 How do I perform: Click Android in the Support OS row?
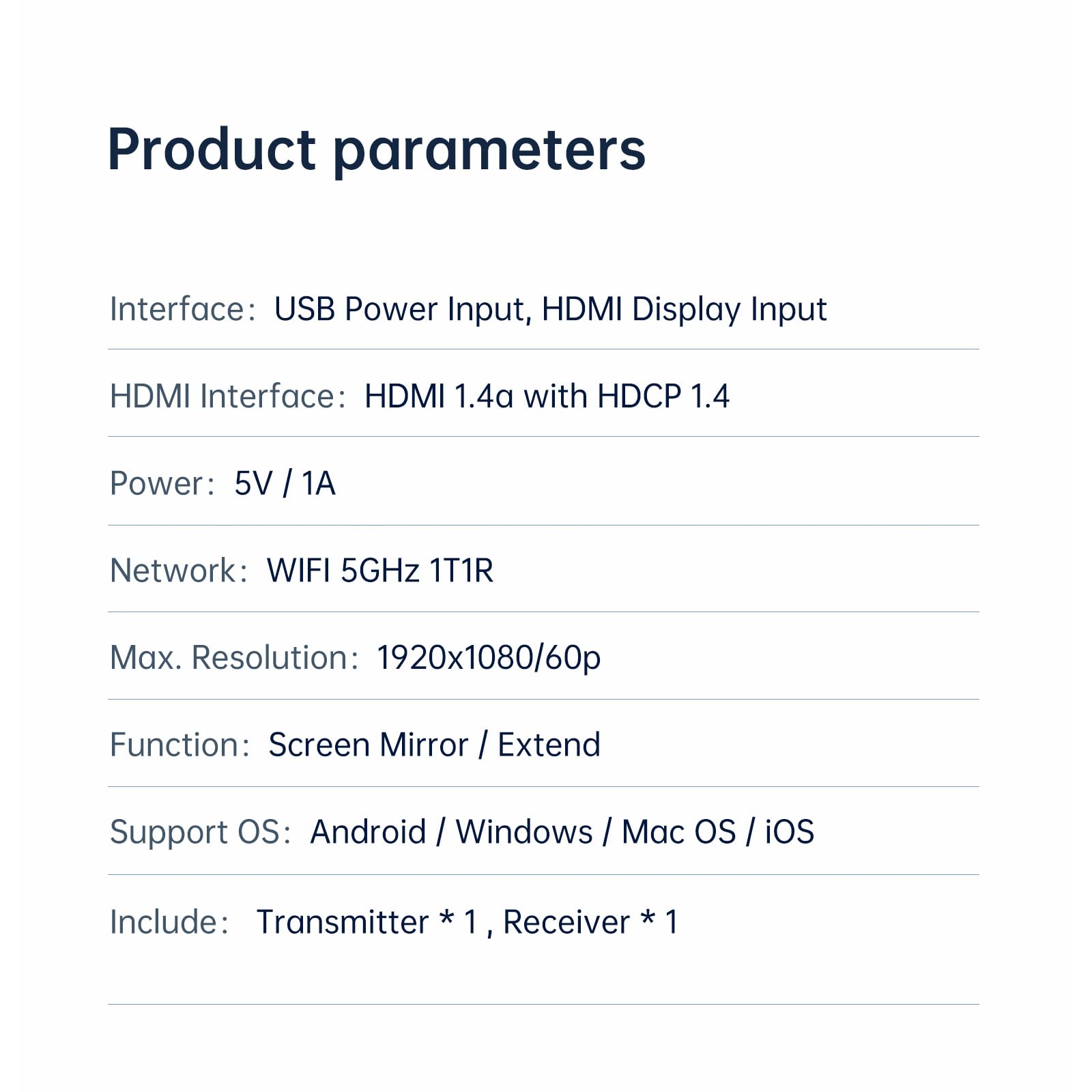(368, 832)
